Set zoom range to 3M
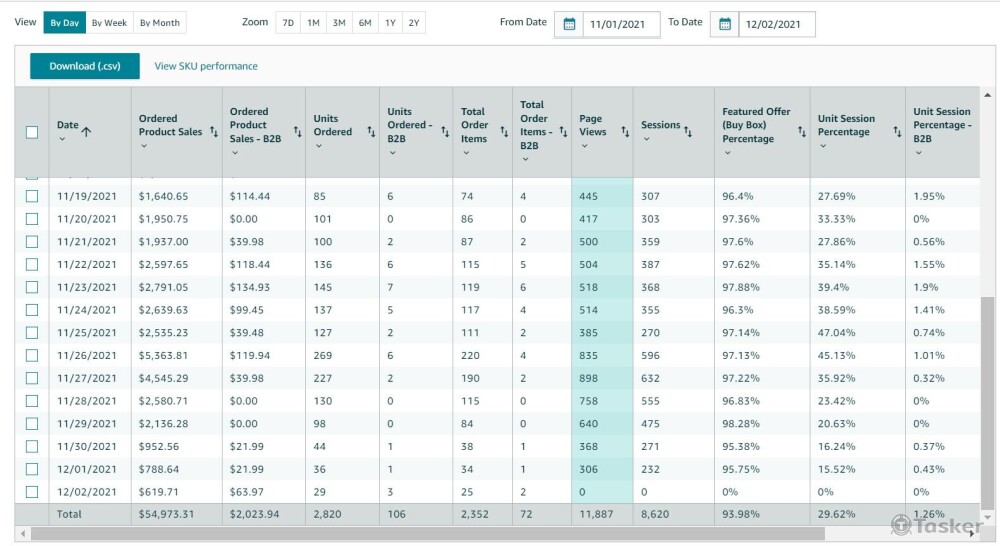 (x=339, y=23)
